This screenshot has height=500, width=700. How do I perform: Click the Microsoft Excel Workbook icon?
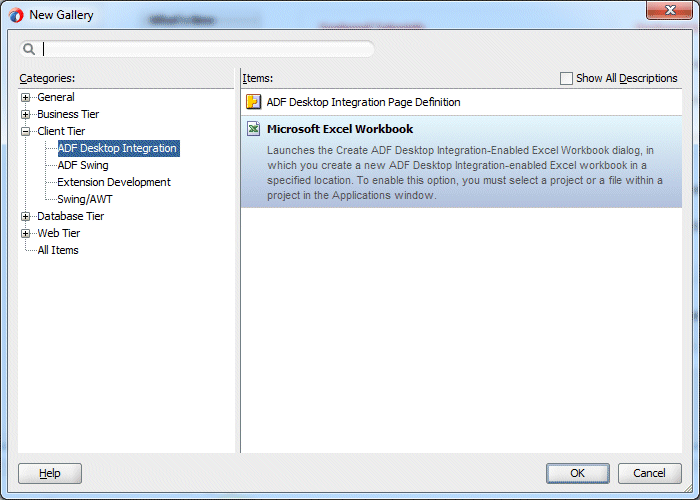click(x=254, y=129)
